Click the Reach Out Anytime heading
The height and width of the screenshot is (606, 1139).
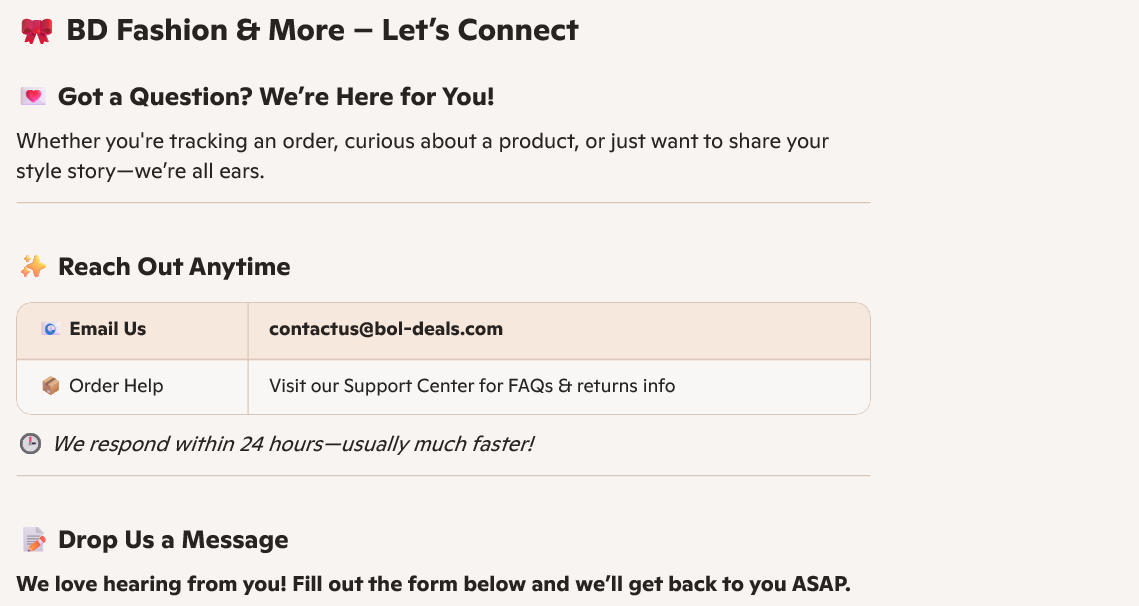coord(174,267)
